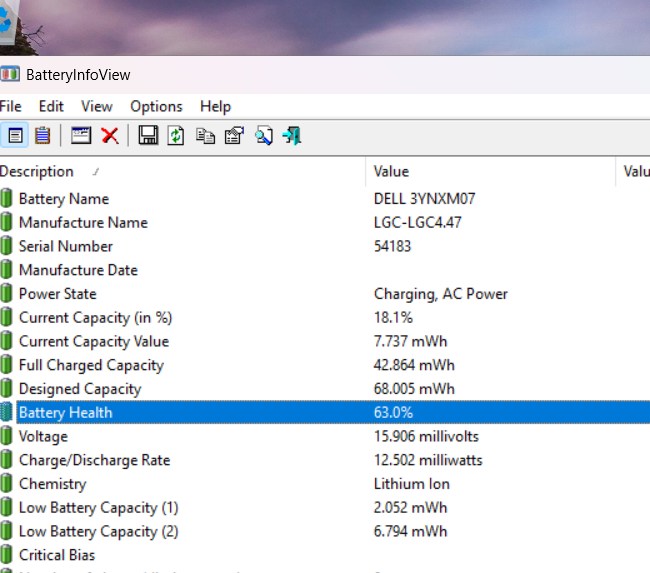
Task: Click the battery icon beside Current Capacity Value
Action: 6,341
